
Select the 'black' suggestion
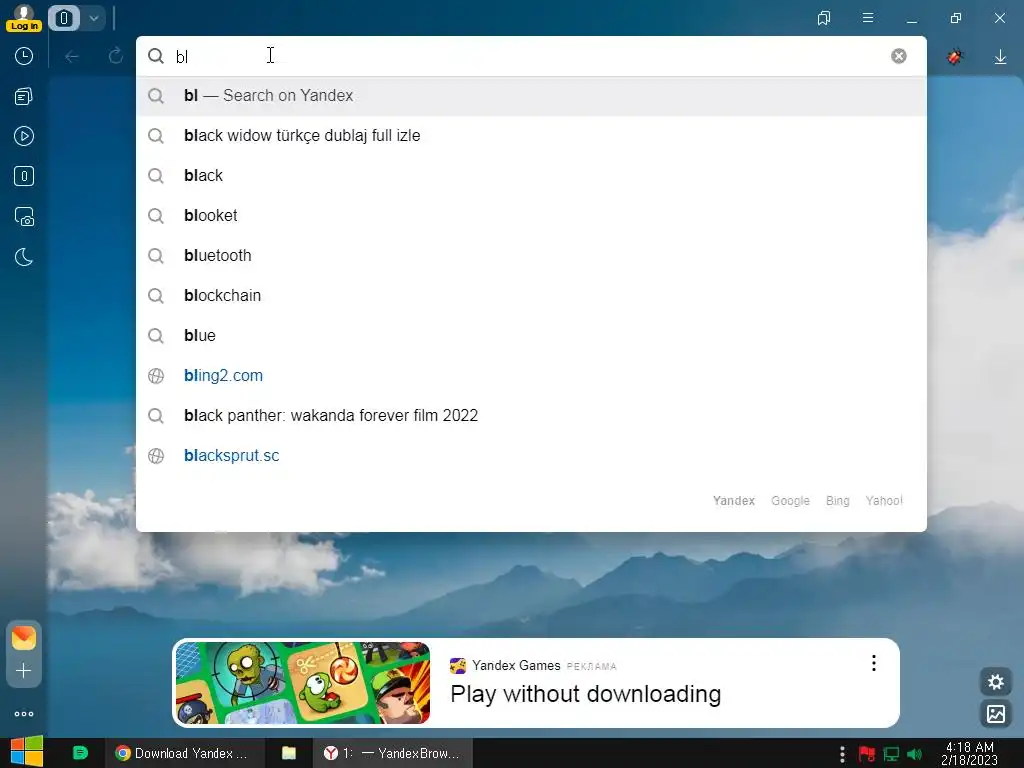[x=531, y=176]
